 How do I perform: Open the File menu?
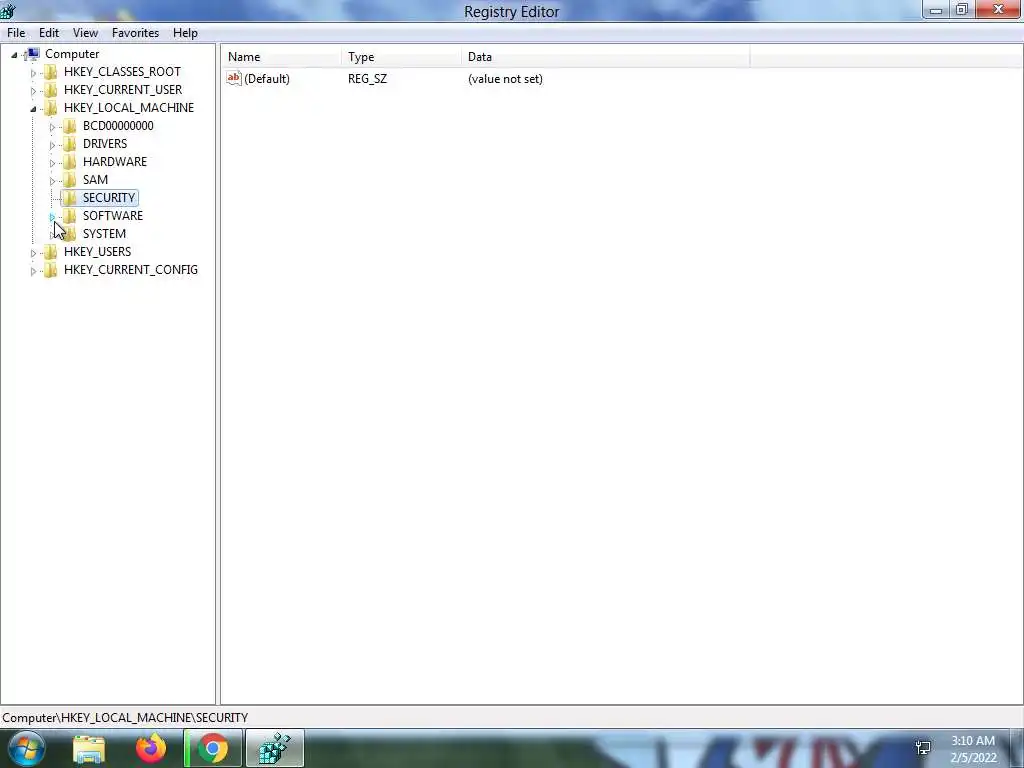16,33
